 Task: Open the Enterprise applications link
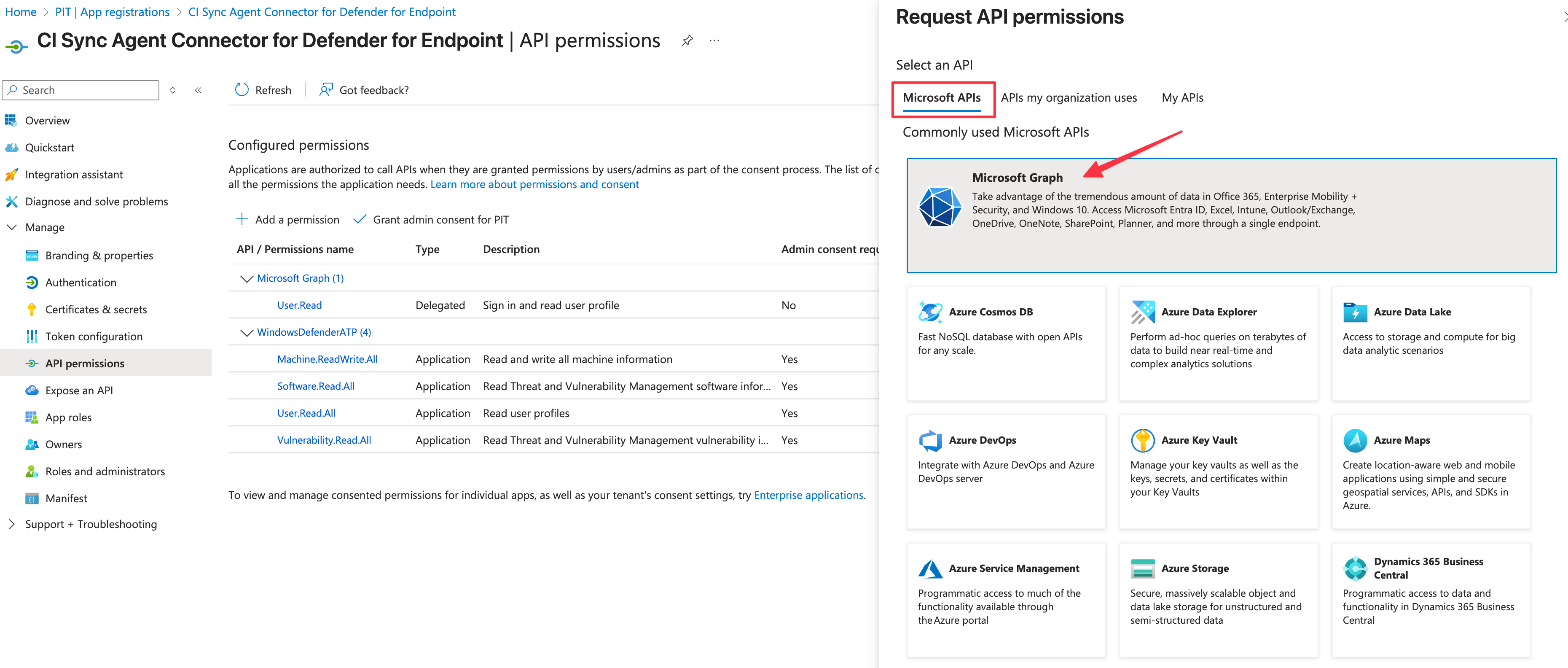tap(808, 496)
